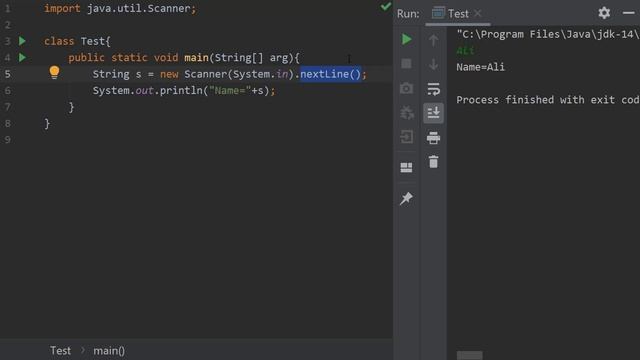
Task: Click main() in the breadcrumb bar
Action: click(109, 351)
